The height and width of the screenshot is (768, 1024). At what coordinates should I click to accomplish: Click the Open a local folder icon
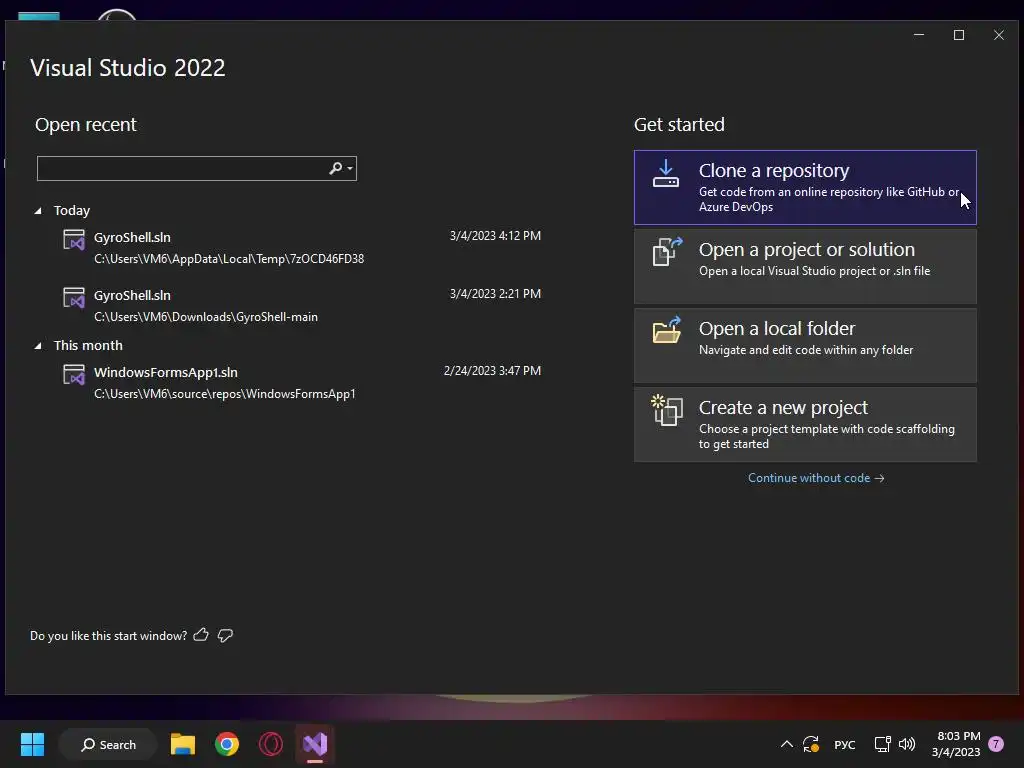click(x=667, y=330)
